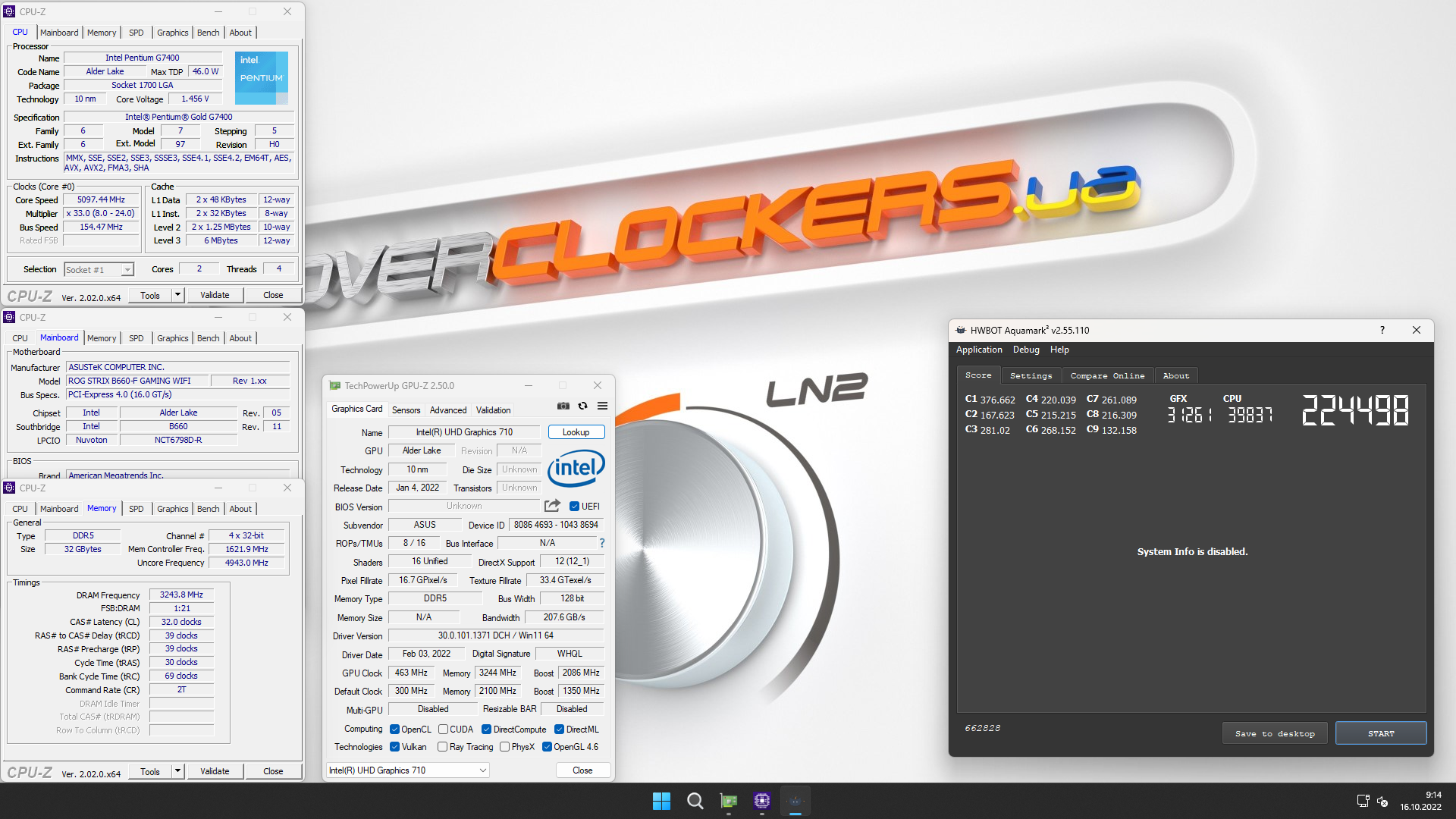This screenshot has width=1456, height=819.
Task: Click the Intel logo in GPU-Z
Action: [576, 468]
